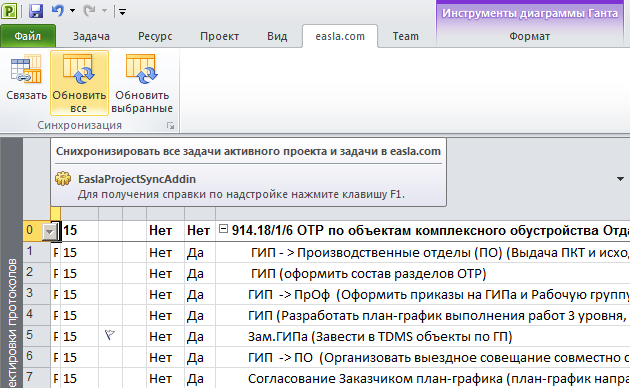Viewport: 630px width, 388px height.
Task: Click the Project application icon in title bar
Action: 9,11
